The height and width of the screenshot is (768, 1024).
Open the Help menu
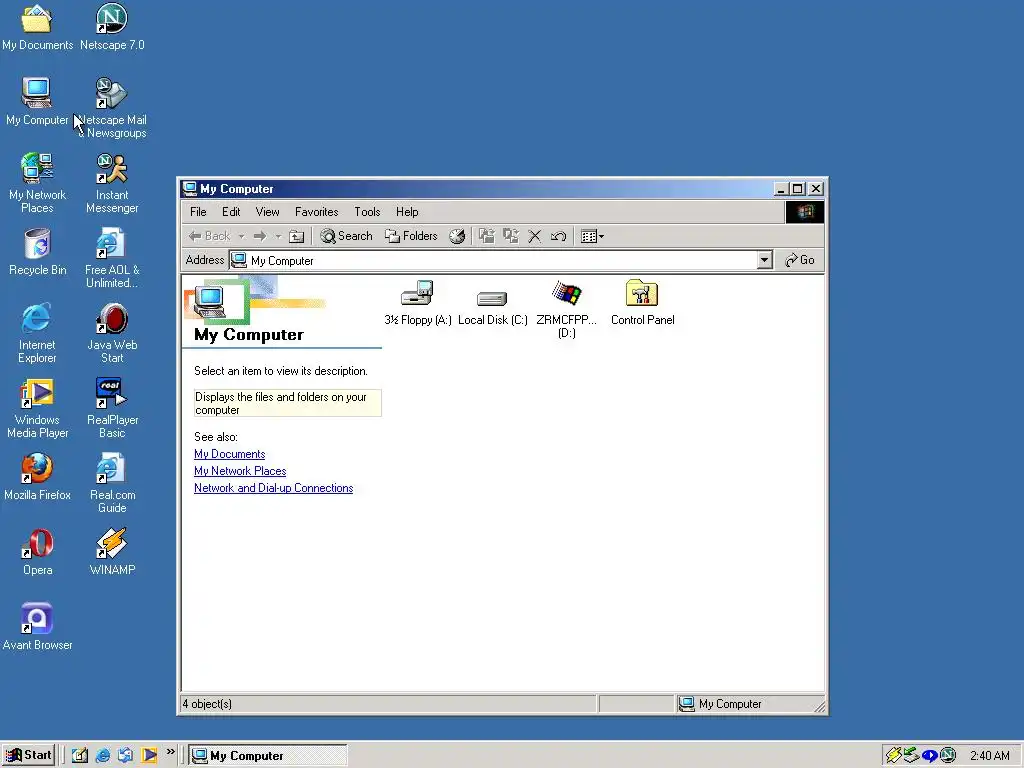[407, 212]
